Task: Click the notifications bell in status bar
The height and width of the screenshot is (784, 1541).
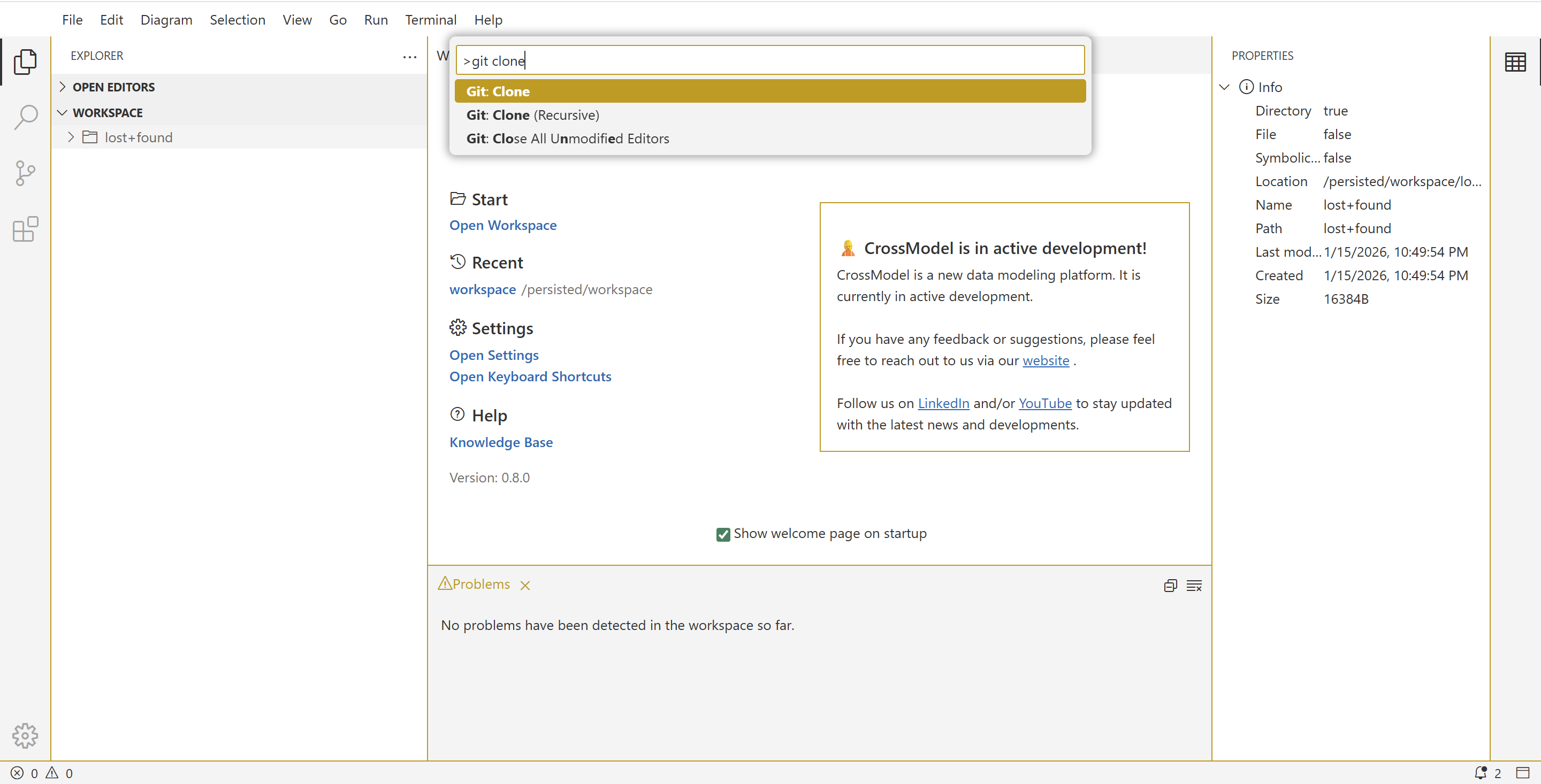Action: tap(1481, 773)
